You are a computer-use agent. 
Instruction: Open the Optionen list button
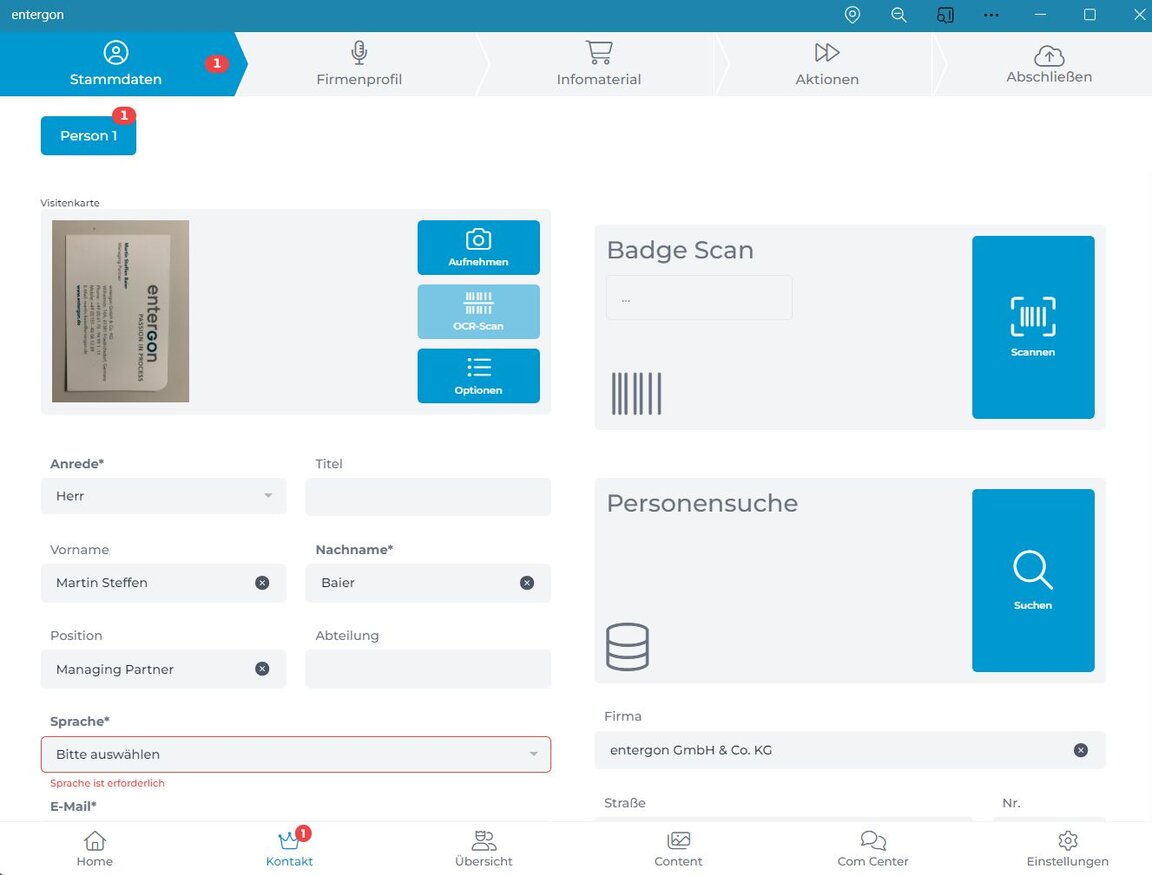pos(478,375)
